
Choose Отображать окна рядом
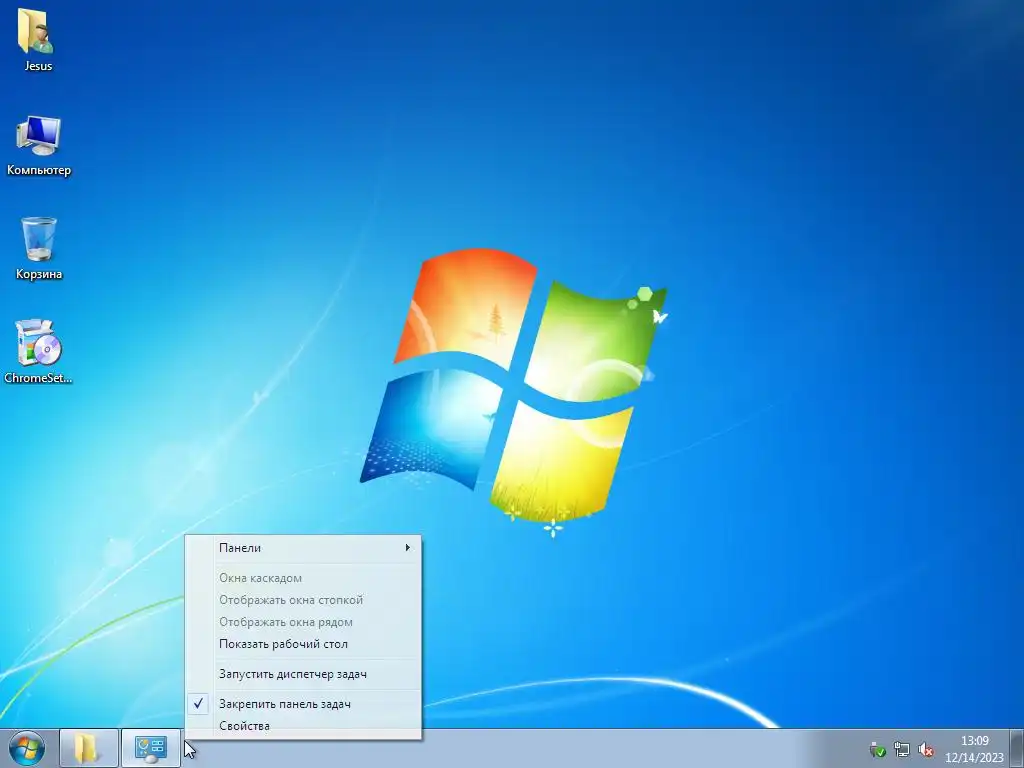point(303,622)
